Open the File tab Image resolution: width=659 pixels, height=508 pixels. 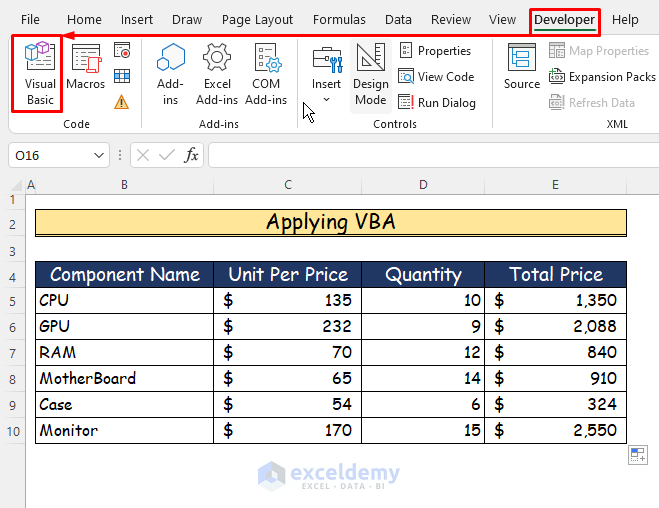tap(30, 20)
